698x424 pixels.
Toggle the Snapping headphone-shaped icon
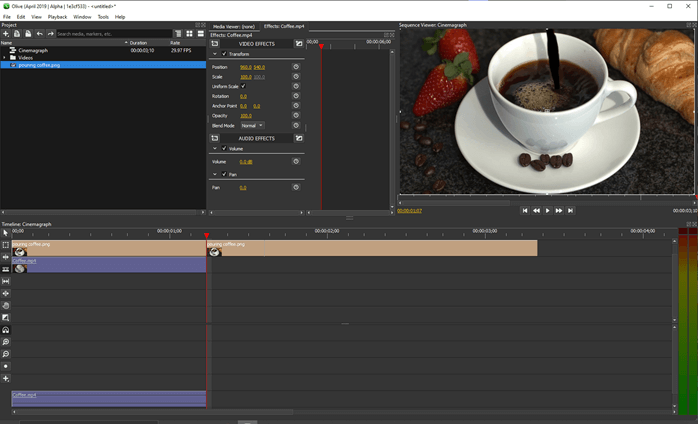pyautogui.click(x=5, y=330)
